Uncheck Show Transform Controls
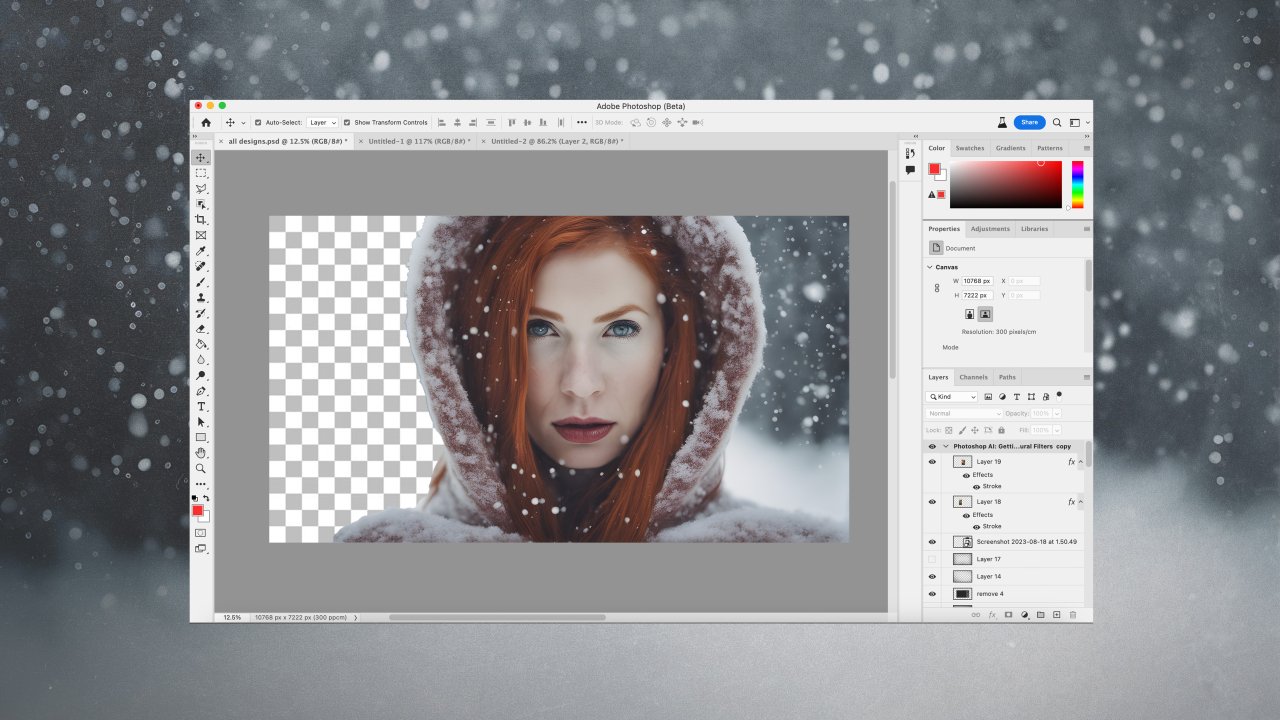 pos(349,122)
